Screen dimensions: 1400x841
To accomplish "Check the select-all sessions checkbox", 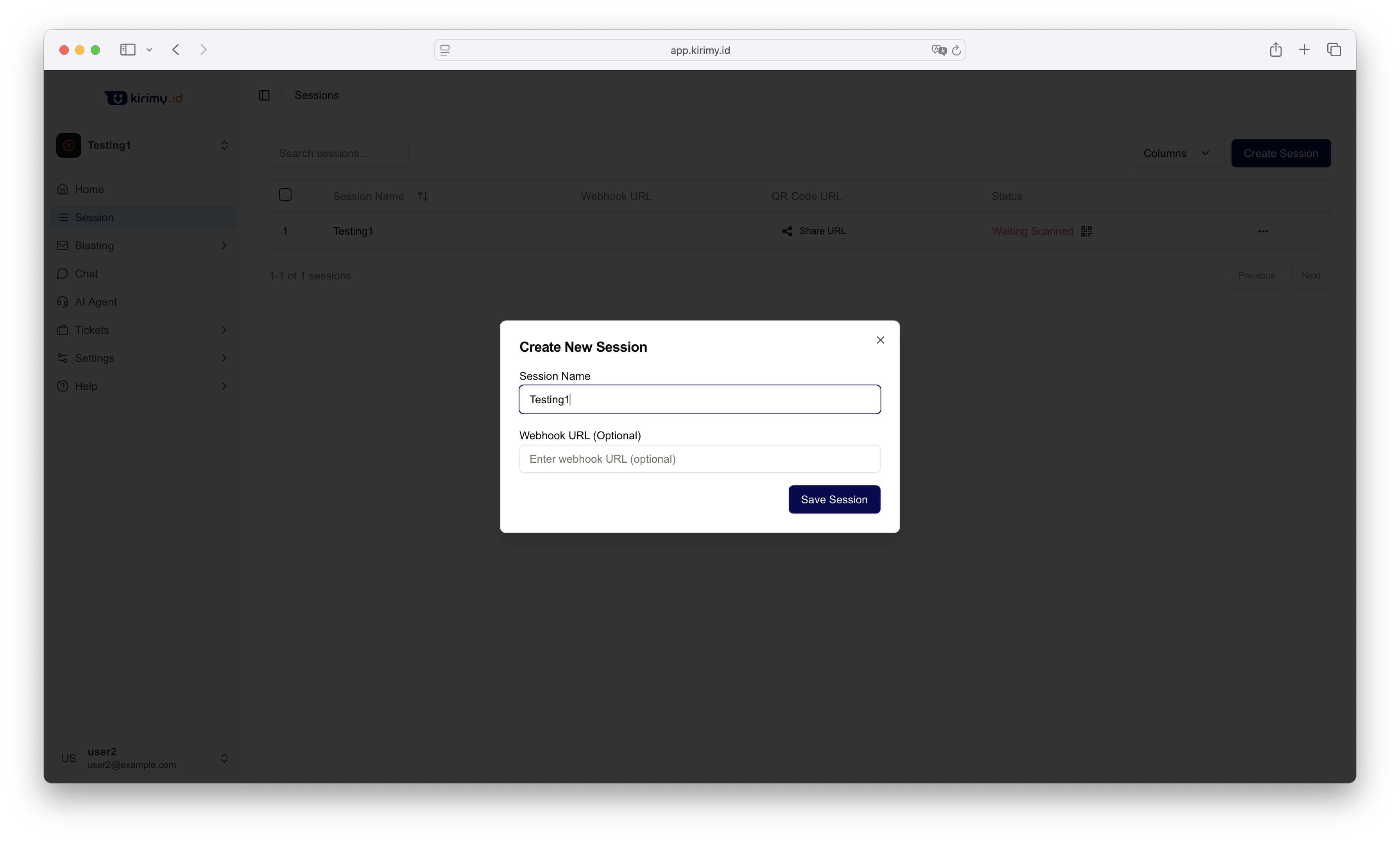I will (285, 195).
